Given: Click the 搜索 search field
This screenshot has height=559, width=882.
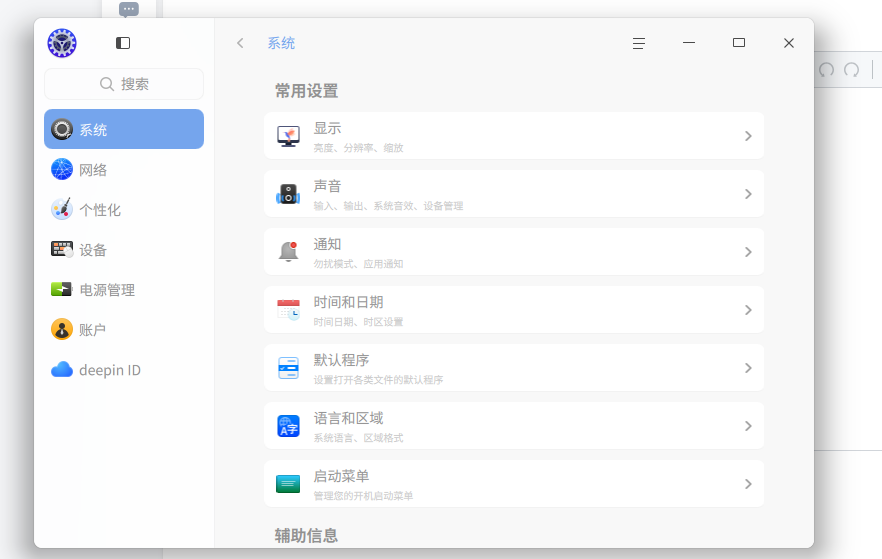Looking at the screenshot, I should pos(124,84).
